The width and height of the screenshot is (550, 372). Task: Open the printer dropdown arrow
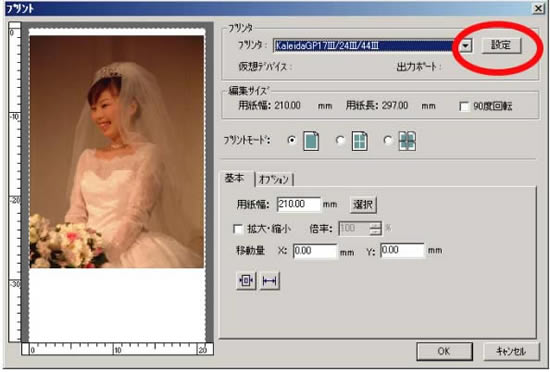465,46
